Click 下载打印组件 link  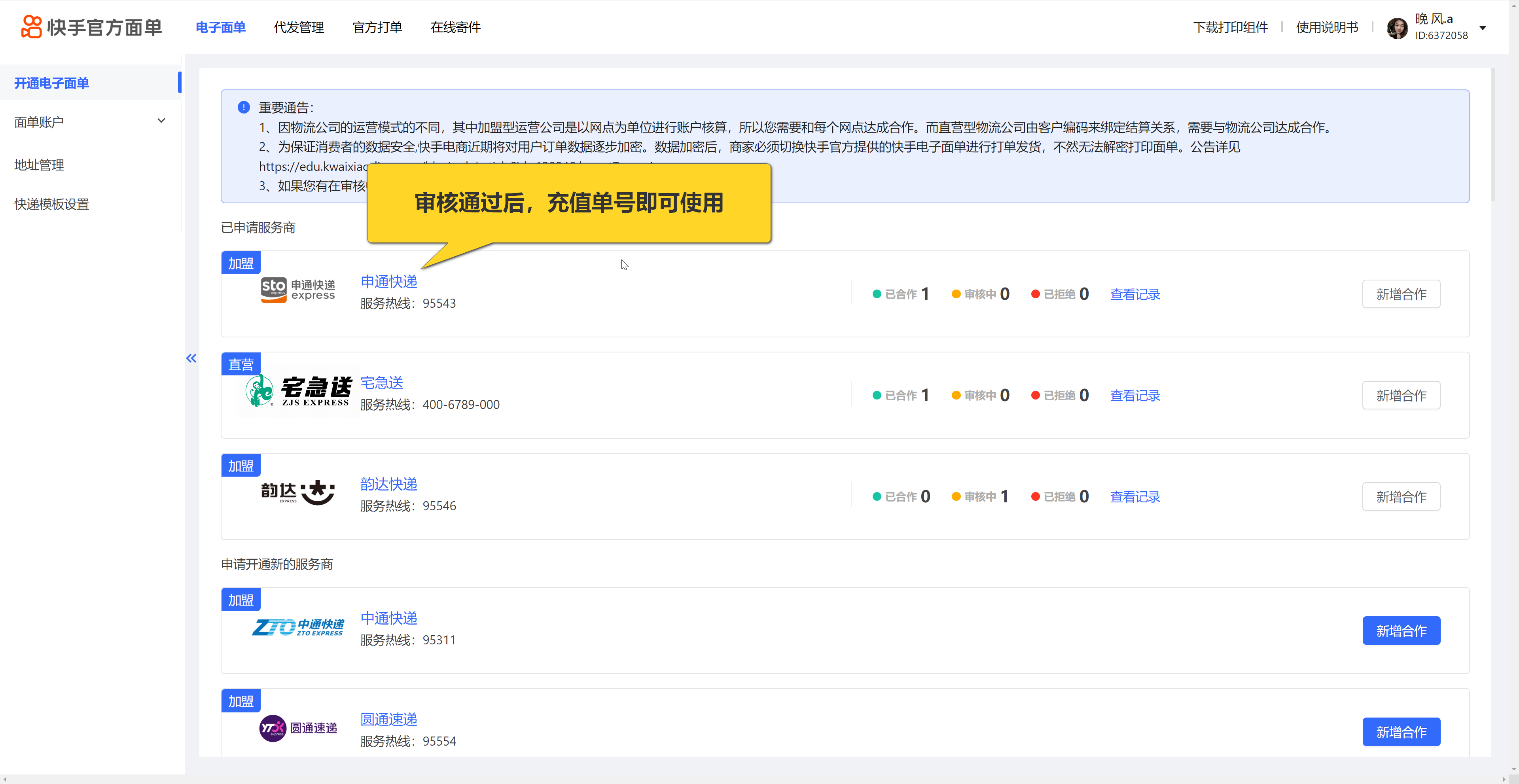[x=1230, y=28]
